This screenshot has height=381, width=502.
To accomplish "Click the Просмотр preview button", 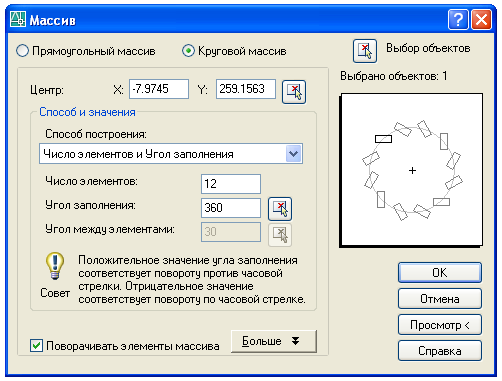I will click(x=440, y=325).
